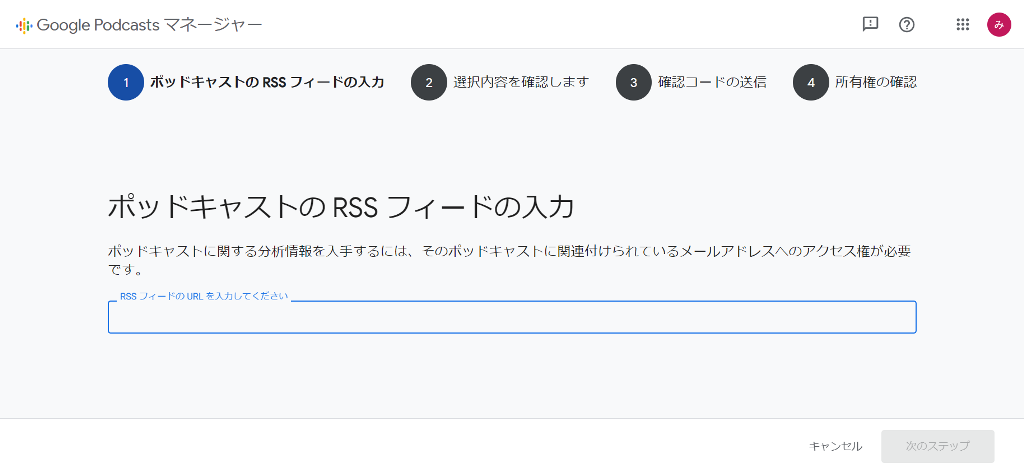The height and width of the screenshot is (474, 1024).
Task: Select step 4 circle in stepper
Action: [810, 83]
